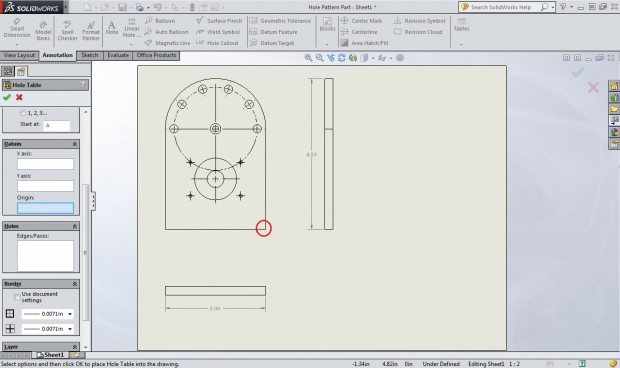This screenshot has width=620, height=368.
Task: Click the Area Hatch/Fill tool
Action: pos(364,43)
